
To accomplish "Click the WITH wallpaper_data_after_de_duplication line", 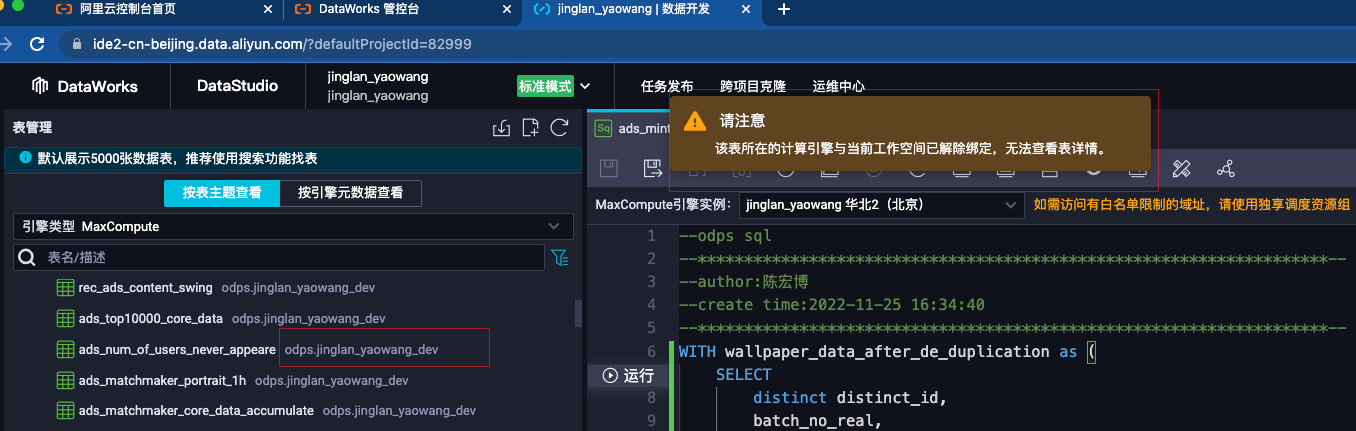I will [x=888, y=352].
